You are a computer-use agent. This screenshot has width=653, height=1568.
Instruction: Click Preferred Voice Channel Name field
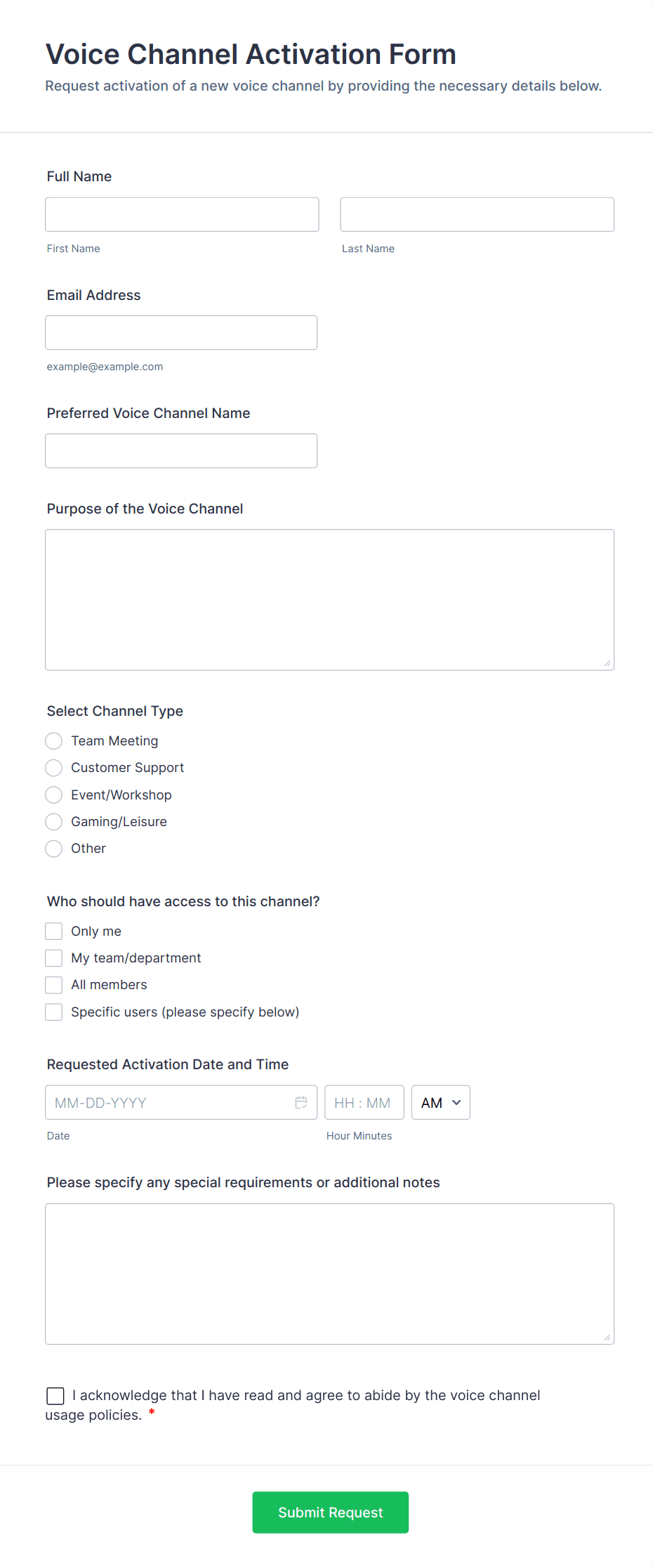pos(181,450)
